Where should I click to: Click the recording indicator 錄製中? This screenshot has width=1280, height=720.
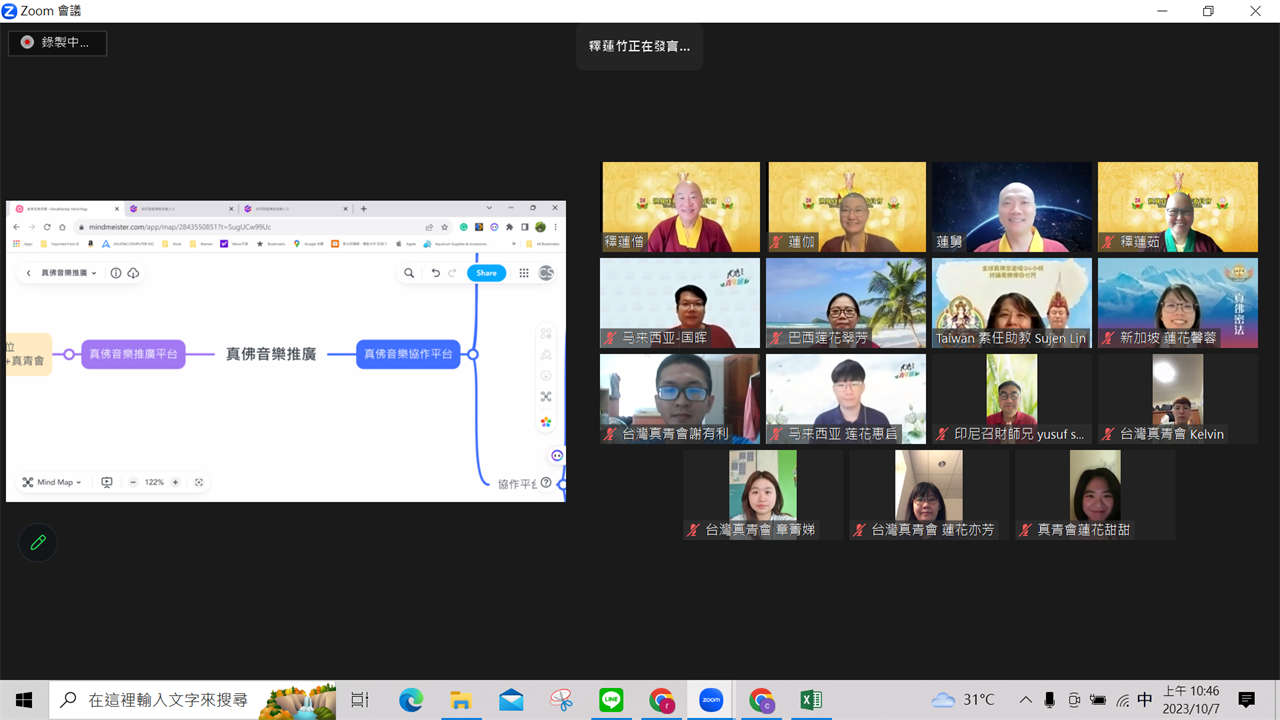coord(57,43)
